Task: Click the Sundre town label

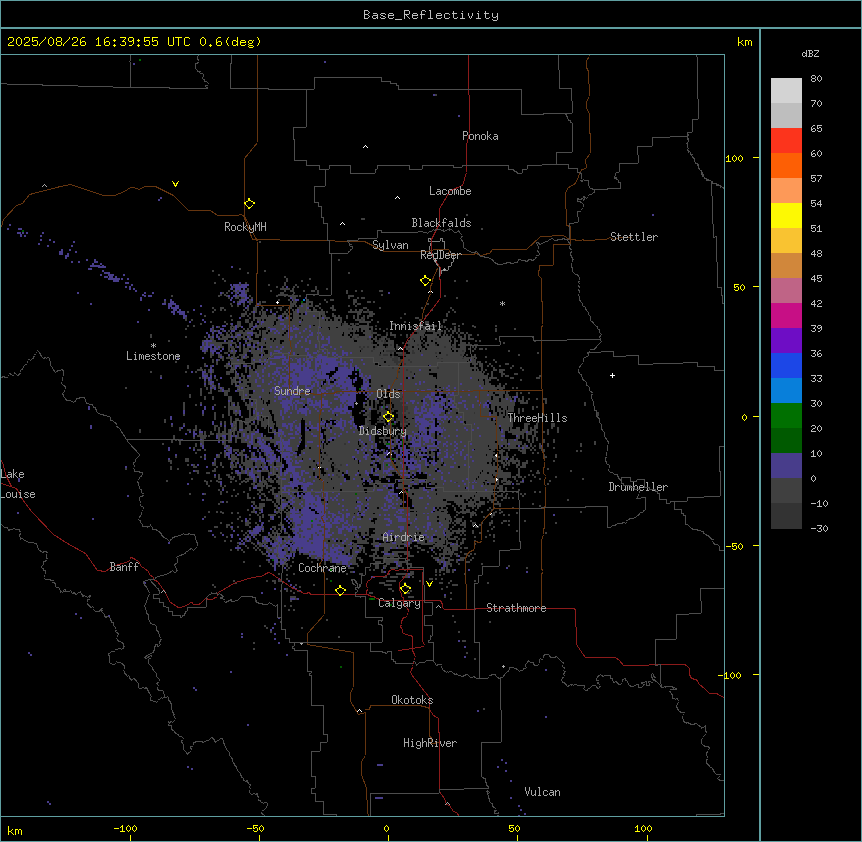Action: (x=292, y=391)
